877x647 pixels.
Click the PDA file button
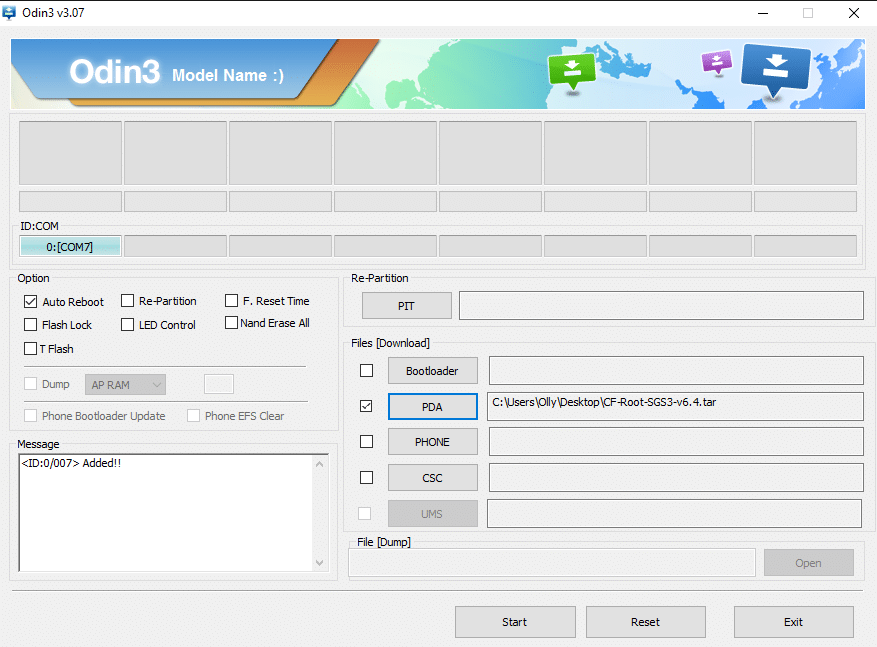coord(432,407)
